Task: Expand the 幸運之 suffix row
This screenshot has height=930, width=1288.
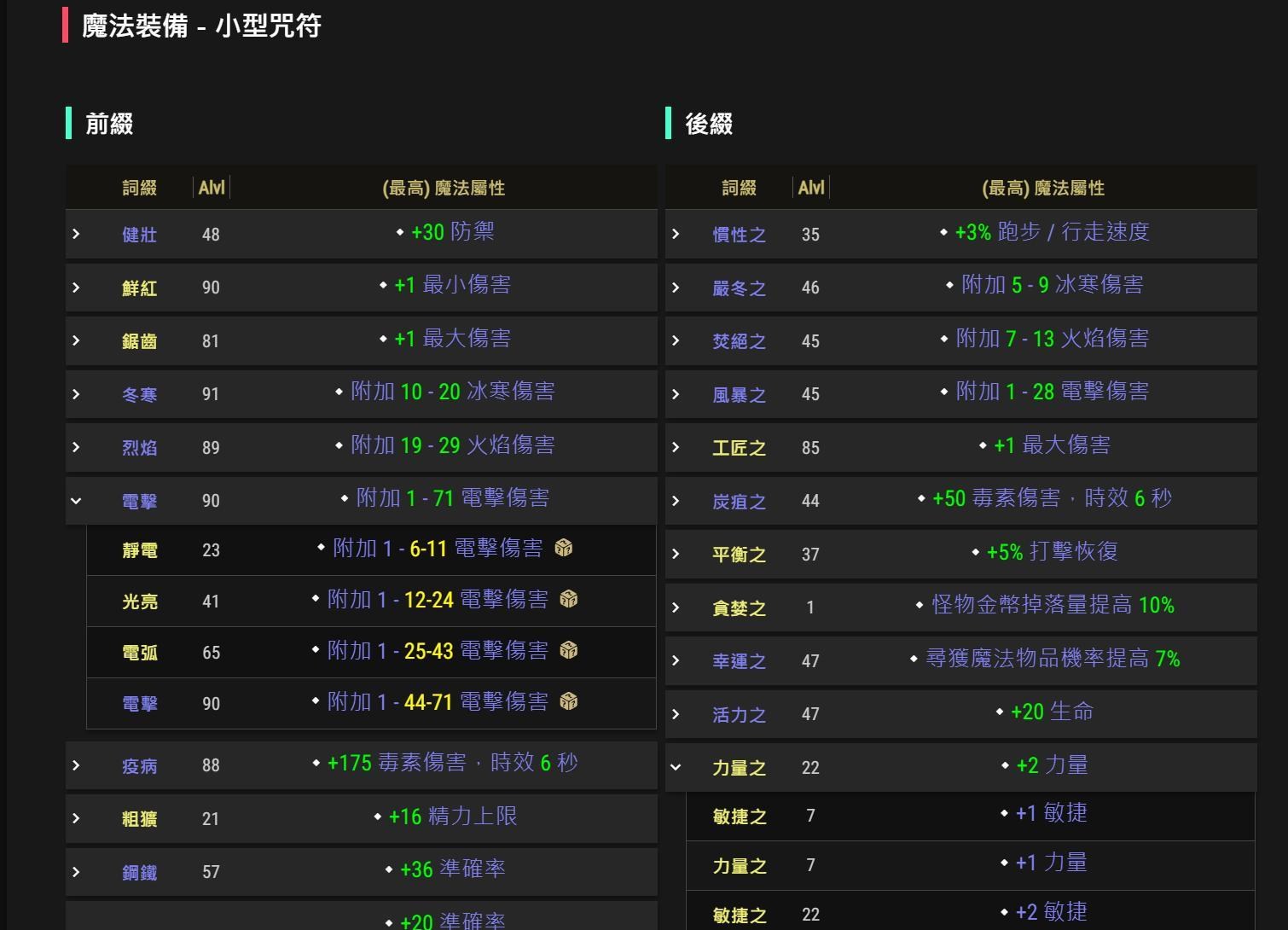Action: pyautogui.click(x=676, y=660)
